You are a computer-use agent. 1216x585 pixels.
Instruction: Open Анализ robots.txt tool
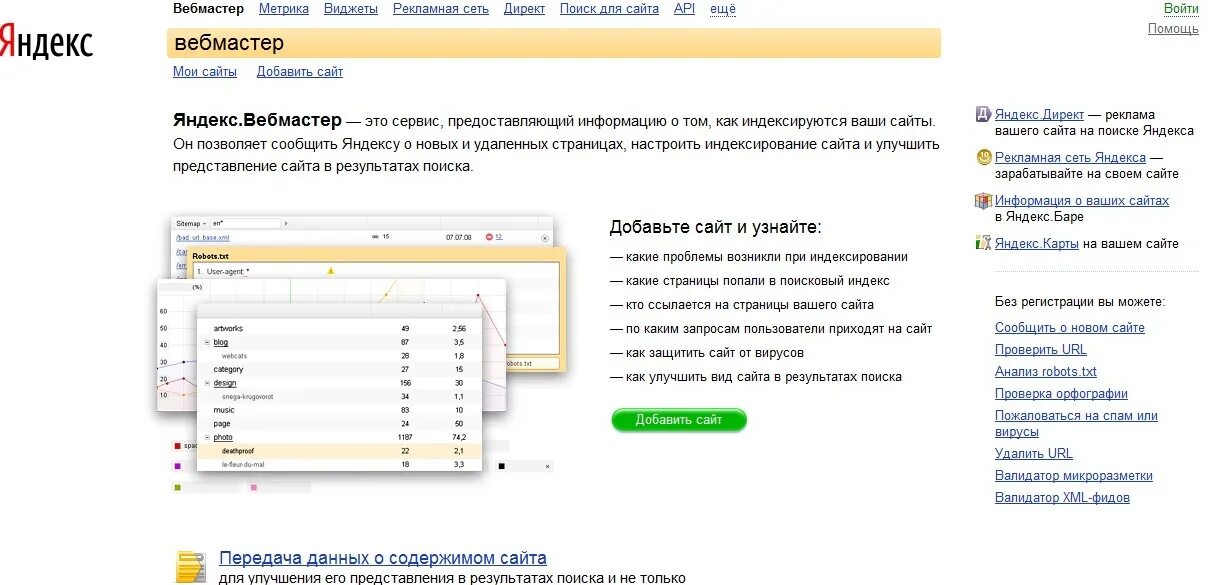click(x=1046, y=372)
